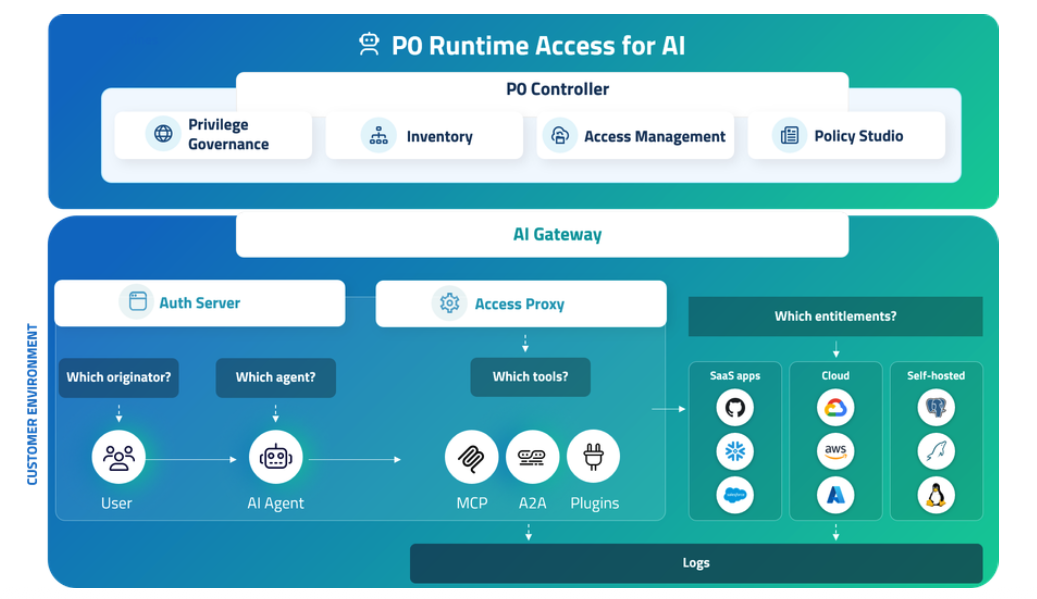The width and height of the screenshot is (1037, 599).
Task: Click the Plugins plug icon
Action: (593, 456)
